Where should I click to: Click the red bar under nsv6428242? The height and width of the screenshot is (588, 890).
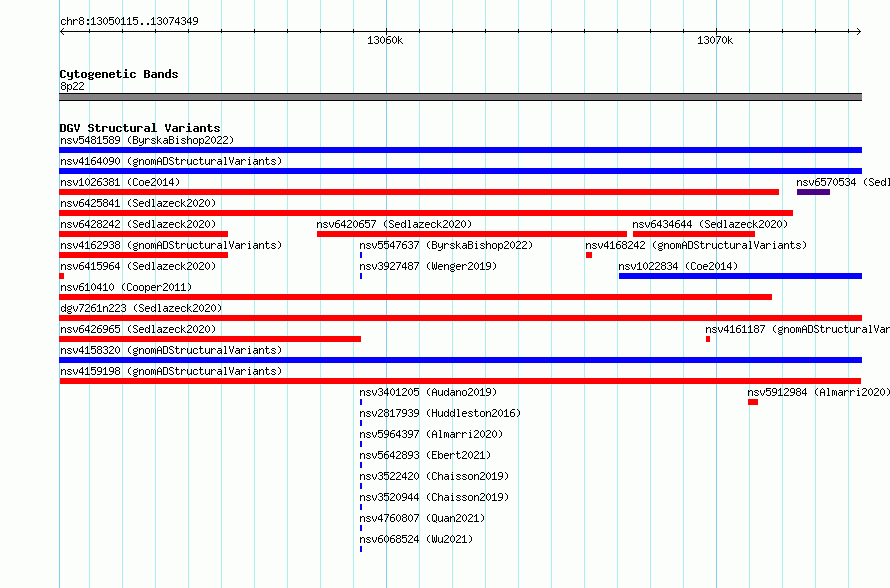[x=144, y=234]
